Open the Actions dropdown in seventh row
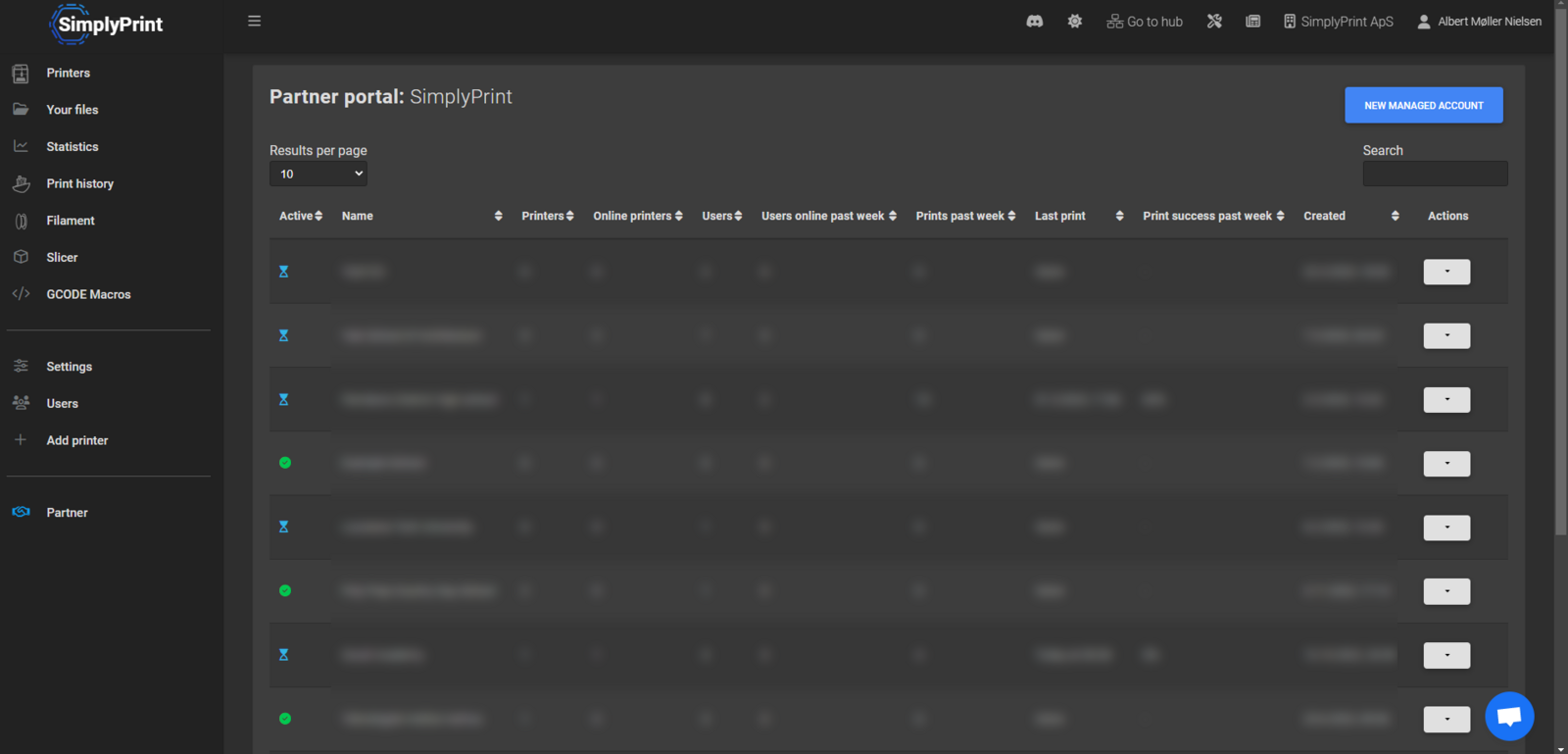 1446,655
